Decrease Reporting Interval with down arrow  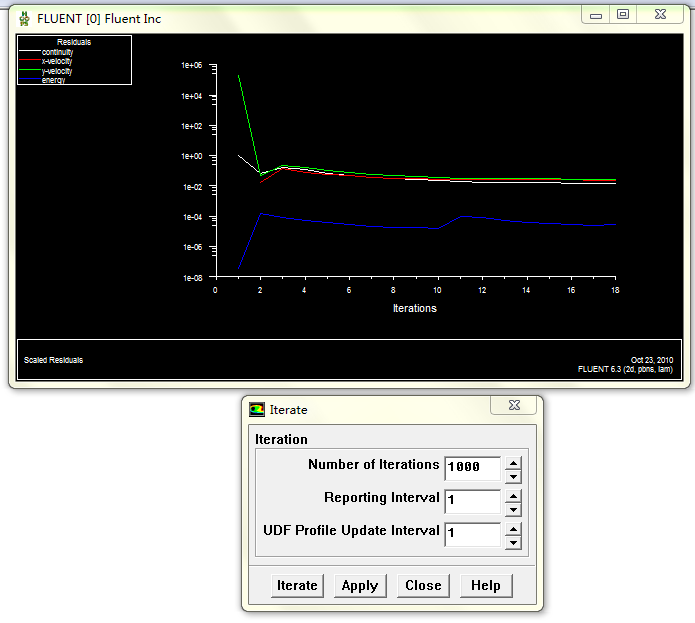coord(513,509)
